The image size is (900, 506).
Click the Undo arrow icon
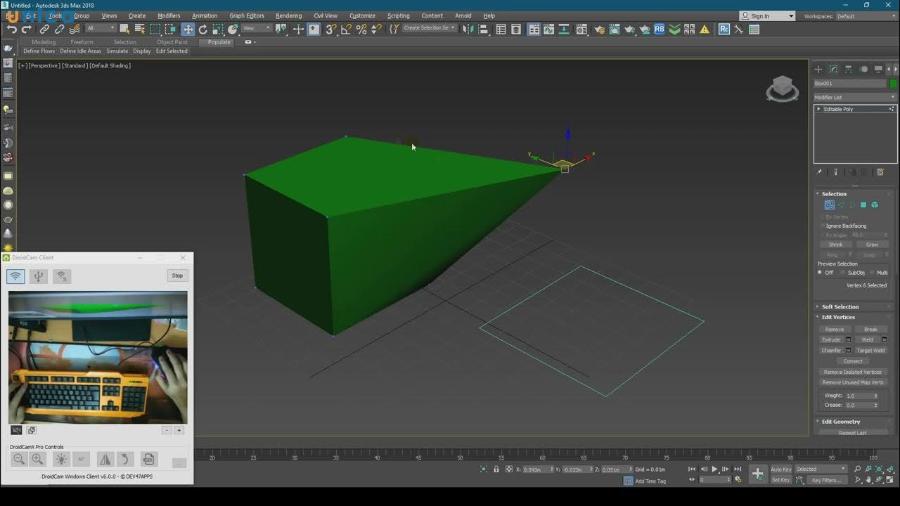pyautogui.click(x=11, y=30)
